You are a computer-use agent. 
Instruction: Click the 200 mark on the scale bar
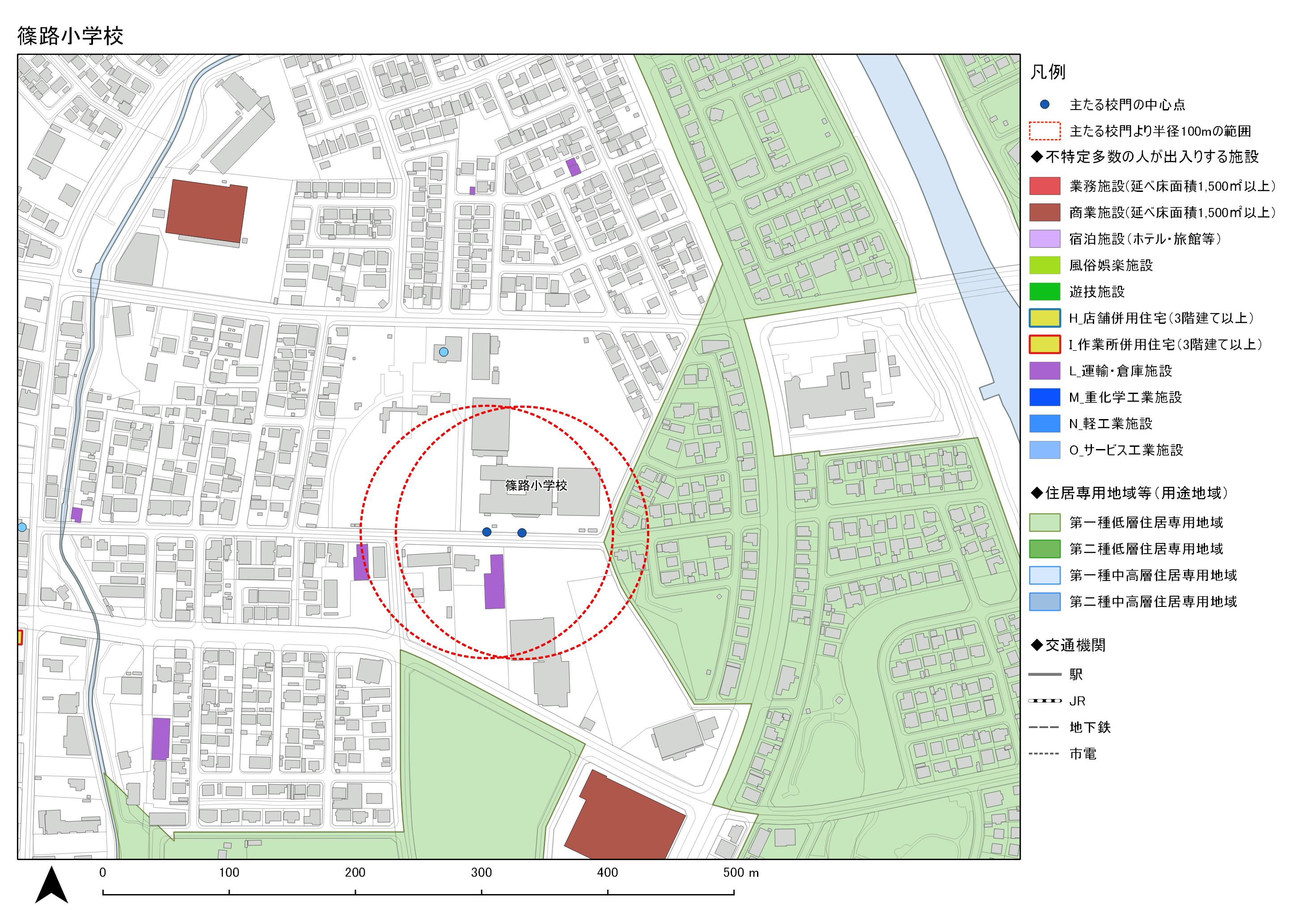(355, 873)
